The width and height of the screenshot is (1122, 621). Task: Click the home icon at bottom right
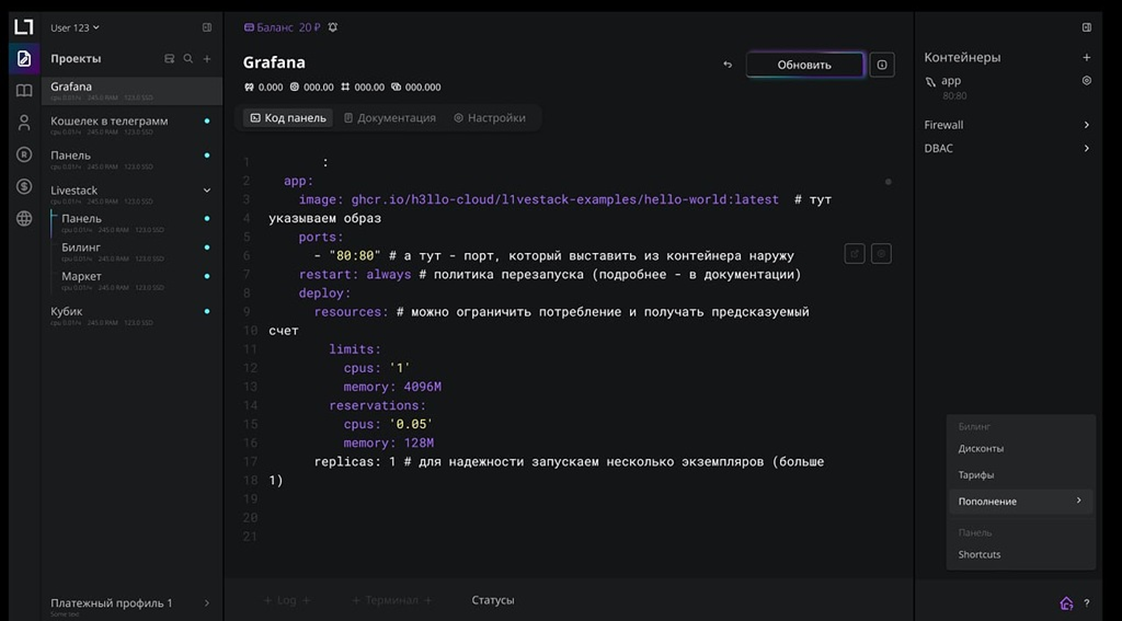click(x=1066, y=603)
